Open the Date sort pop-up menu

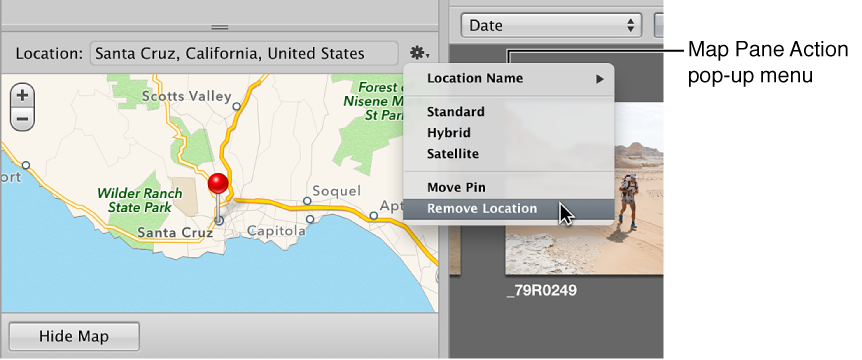point(551,25)
